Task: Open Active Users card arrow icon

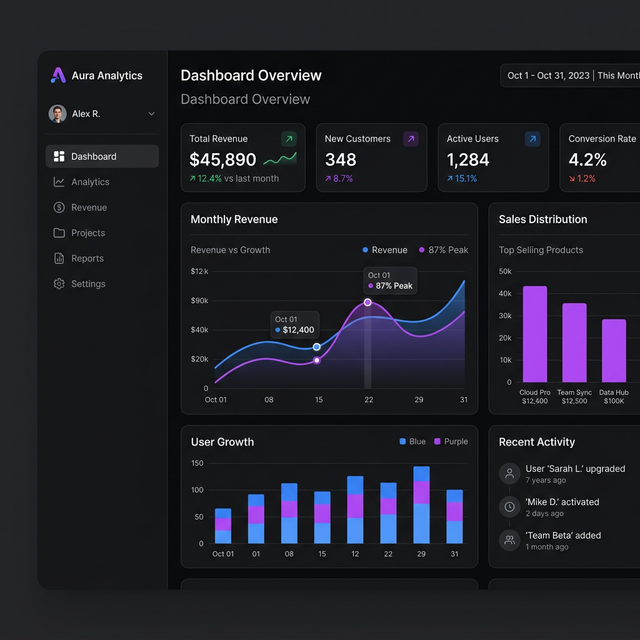Action: coord(532,139)
